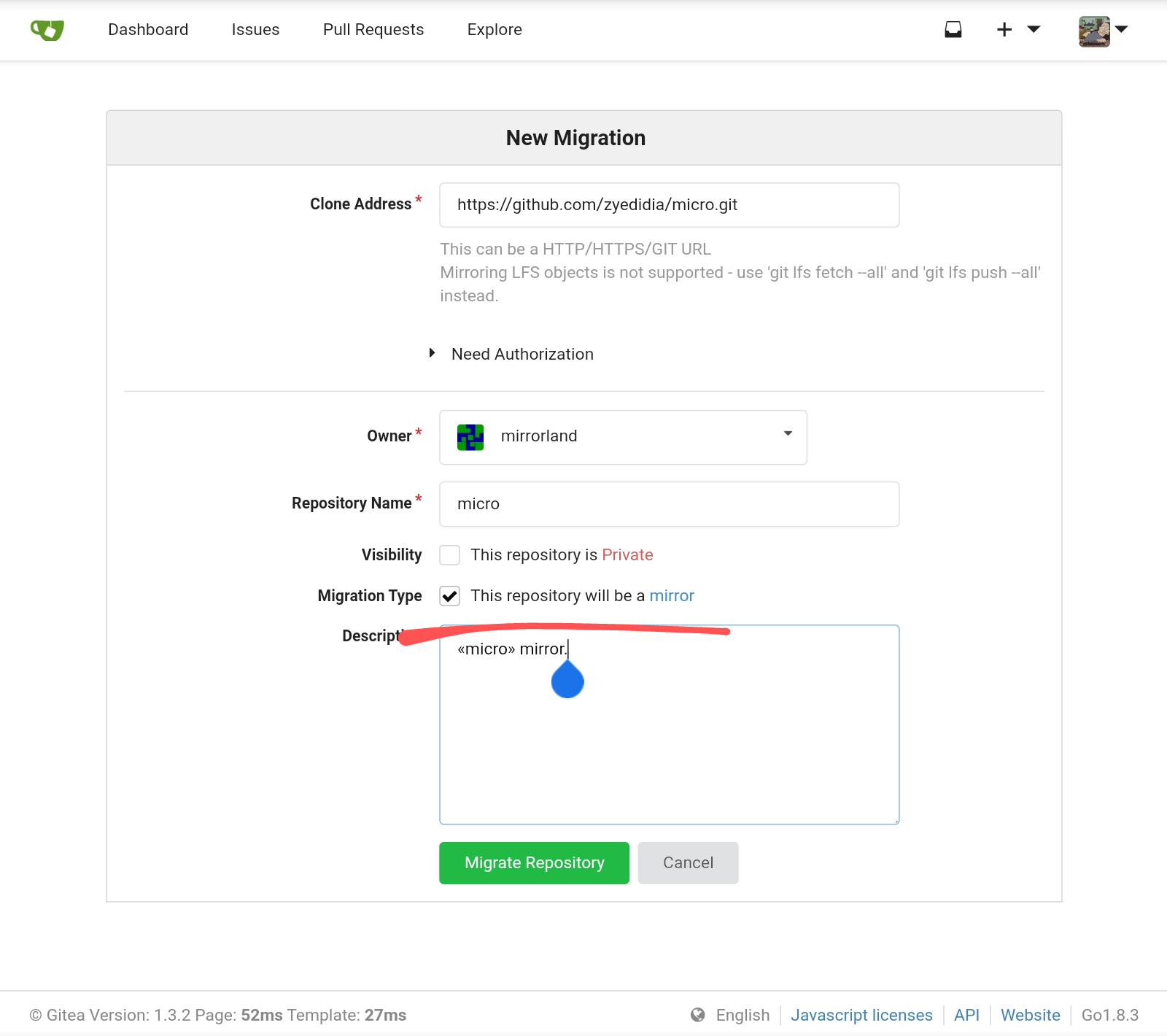Viewport: 1167px width, 1036px height.
Task: Open the Owner dropdown arrow
Action: [x=788, y=434]
